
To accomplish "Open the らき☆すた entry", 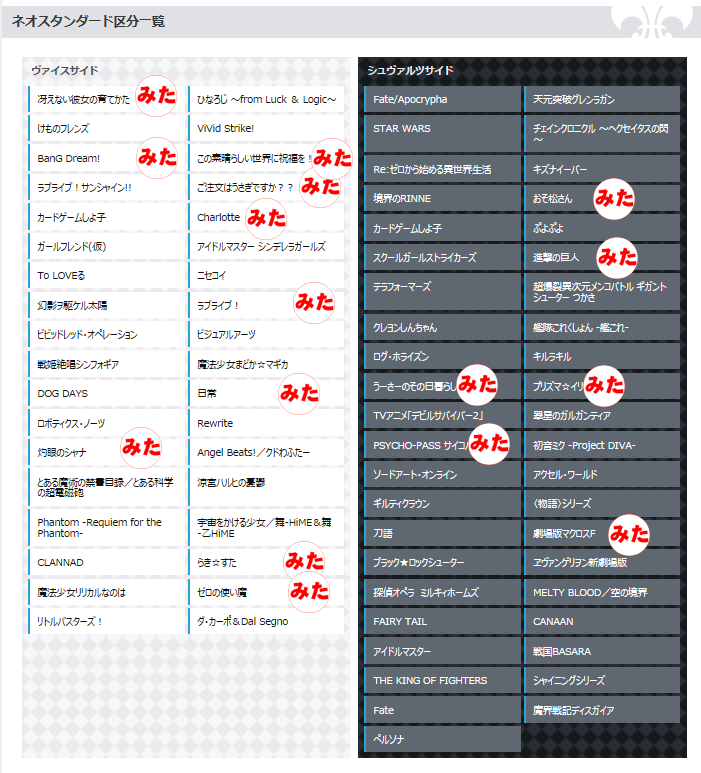I will (x=266, y=562).
